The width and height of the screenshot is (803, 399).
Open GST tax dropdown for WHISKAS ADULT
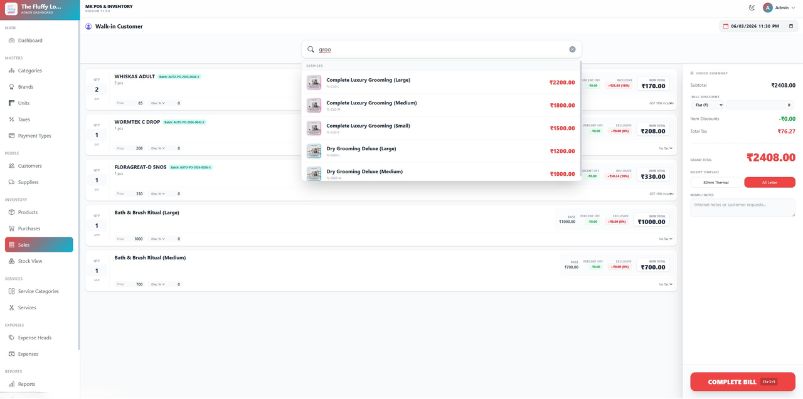[661, 103]
